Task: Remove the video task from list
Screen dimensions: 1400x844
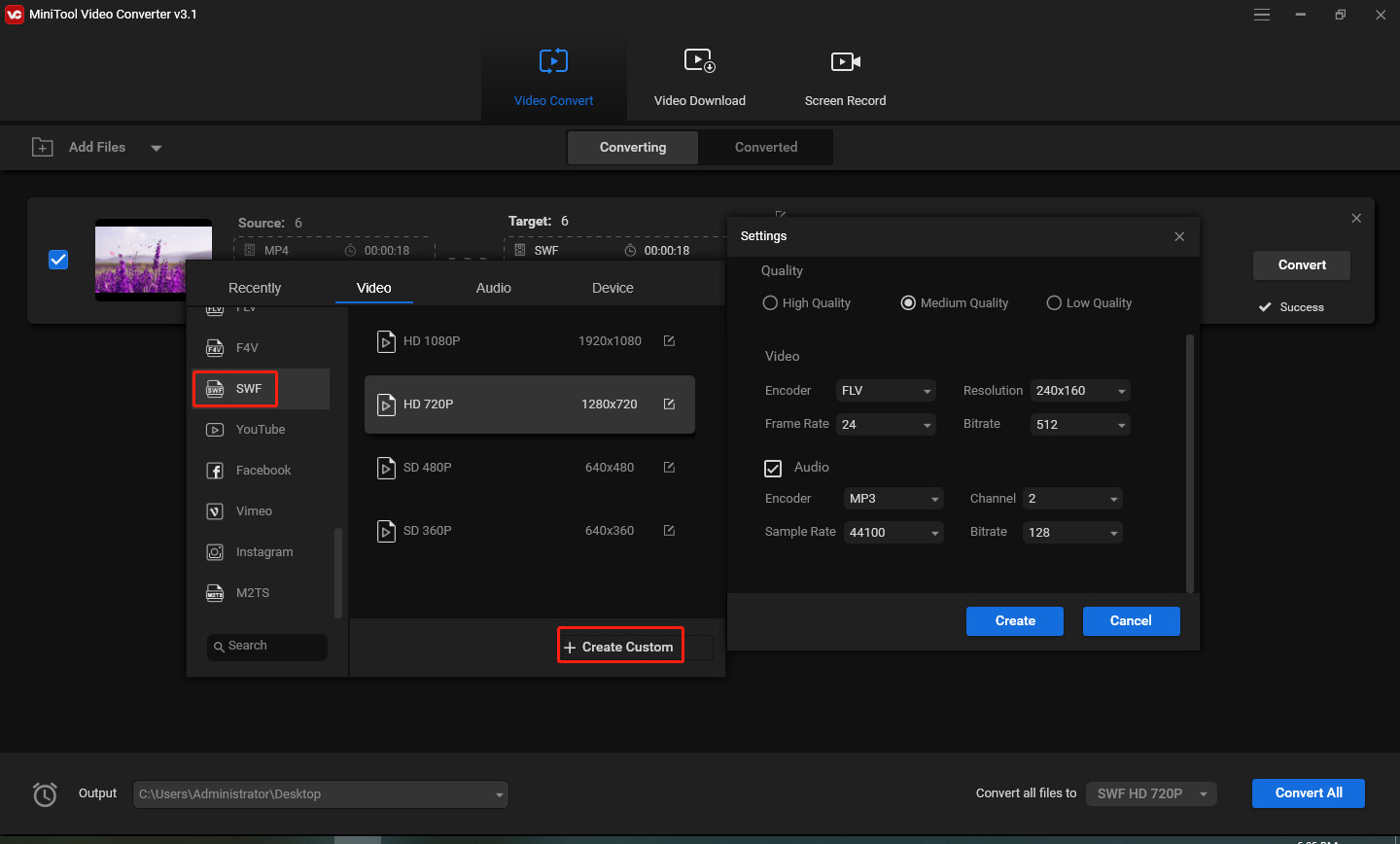Action: (1356, 219)
